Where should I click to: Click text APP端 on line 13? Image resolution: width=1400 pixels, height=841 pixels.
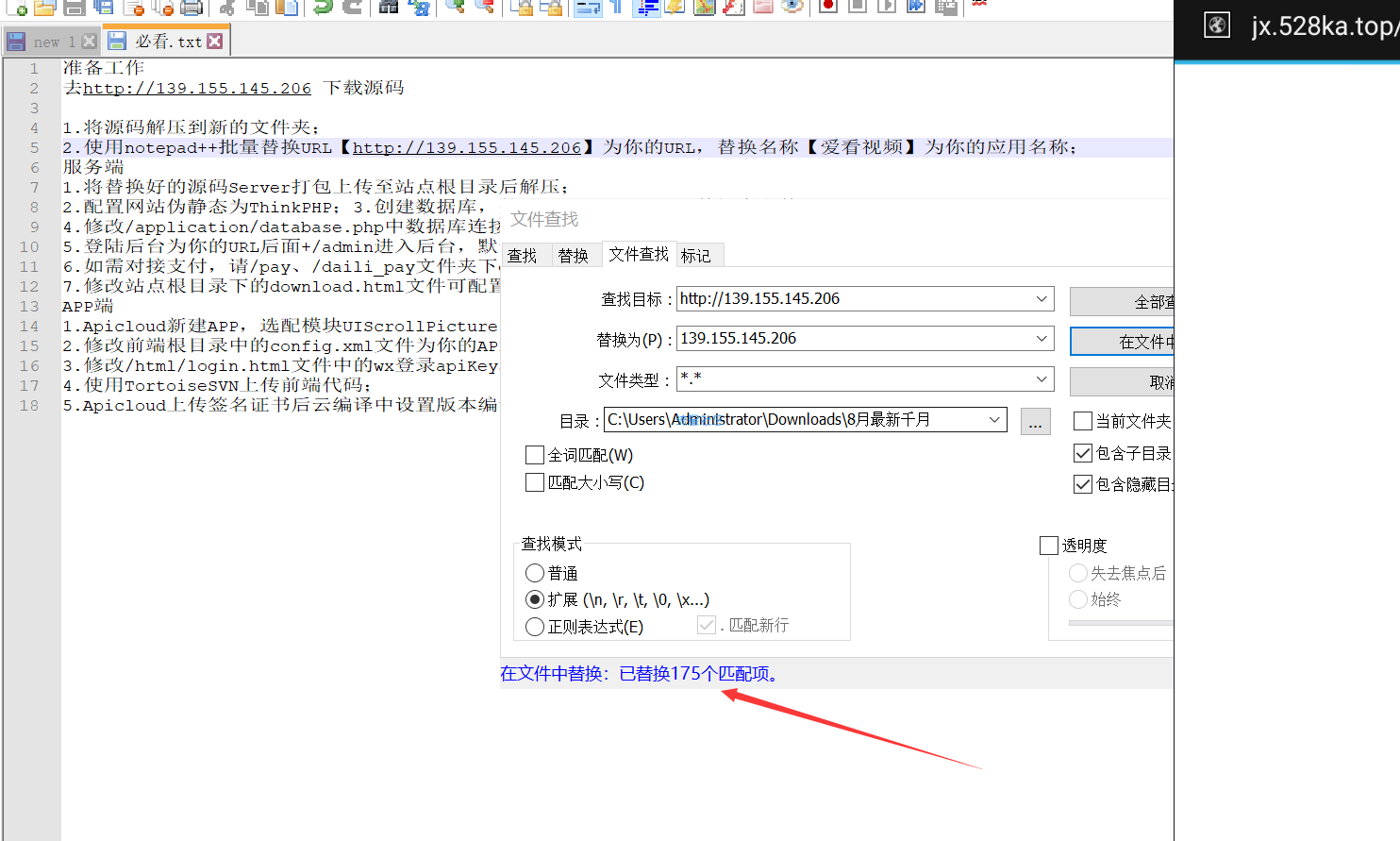pos(88,306)
